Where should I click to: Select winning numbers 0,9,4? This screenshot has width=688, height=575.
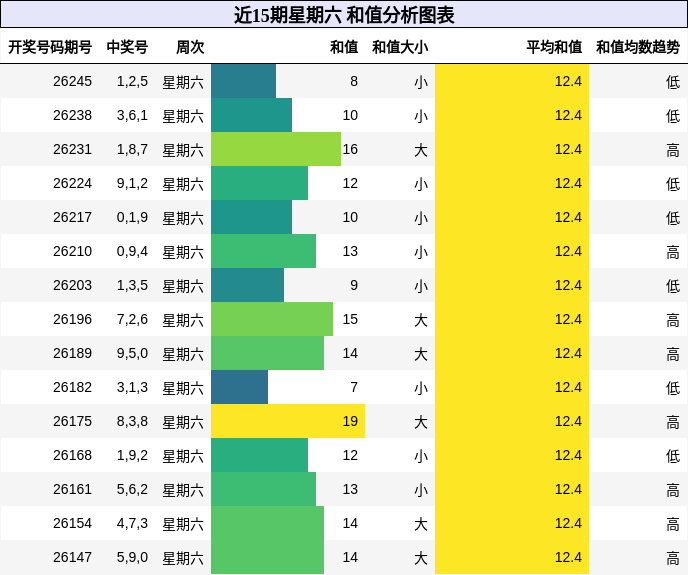(132, 251)
